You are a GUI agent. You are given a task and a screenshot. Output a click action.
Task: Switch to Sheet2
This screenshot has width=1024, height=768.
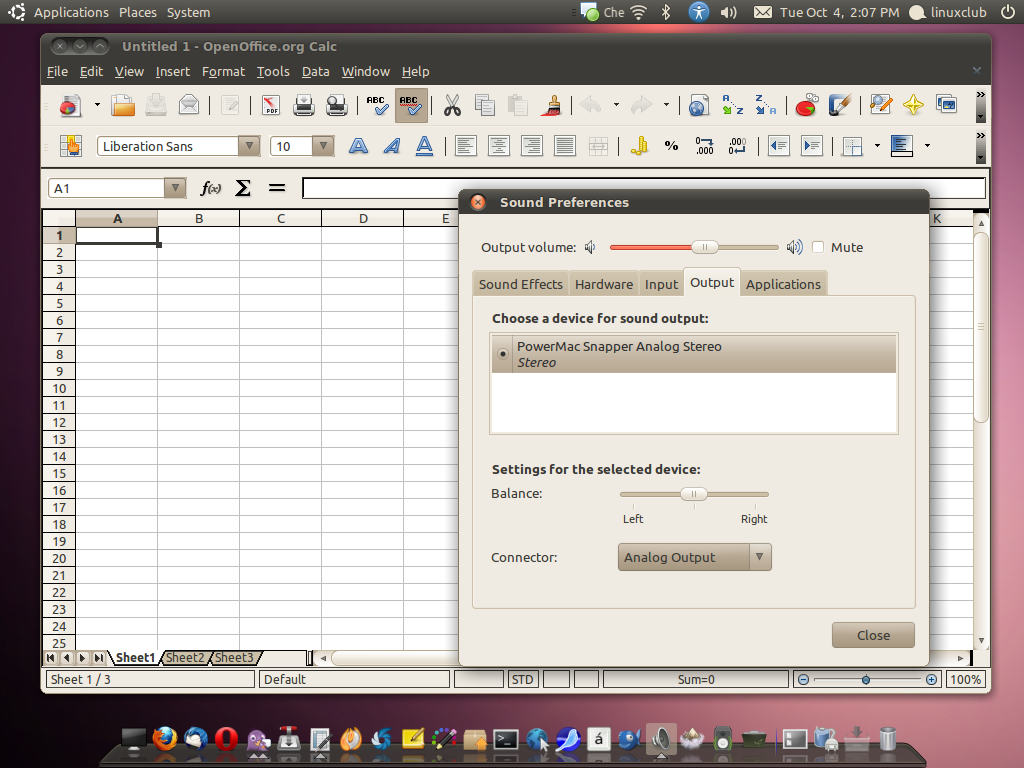[x=185, y=657]
